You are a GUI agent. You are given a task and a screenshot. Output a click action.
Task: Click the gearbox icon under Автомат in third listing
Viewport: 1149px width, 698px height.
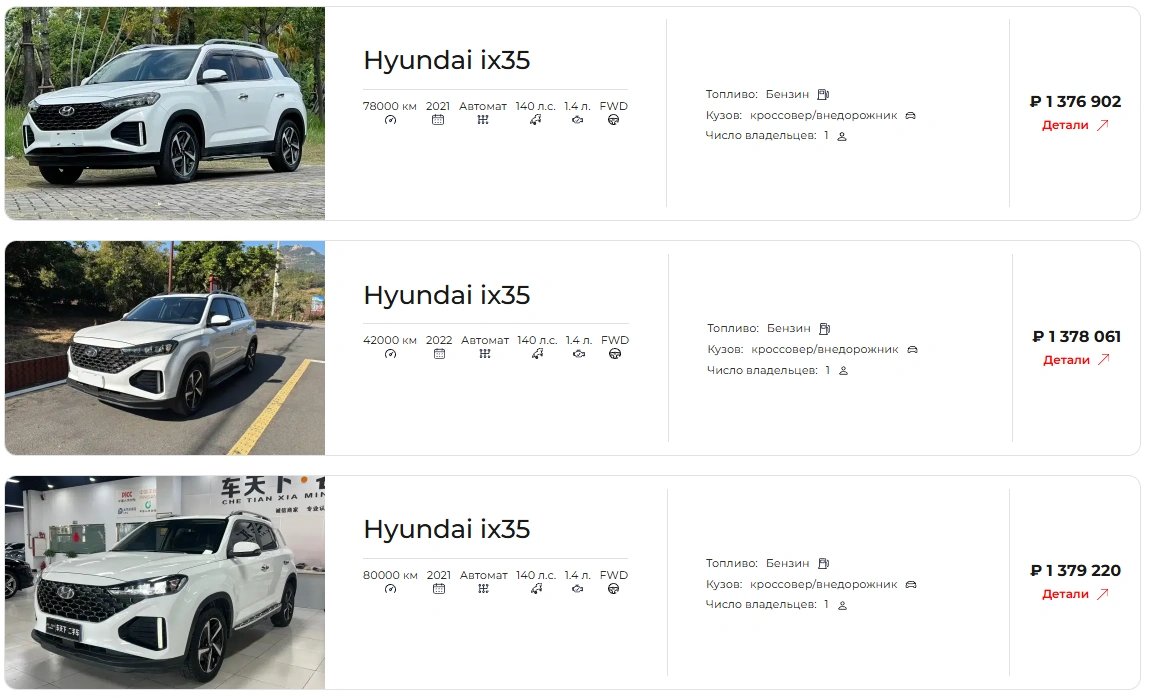[483, 589]
